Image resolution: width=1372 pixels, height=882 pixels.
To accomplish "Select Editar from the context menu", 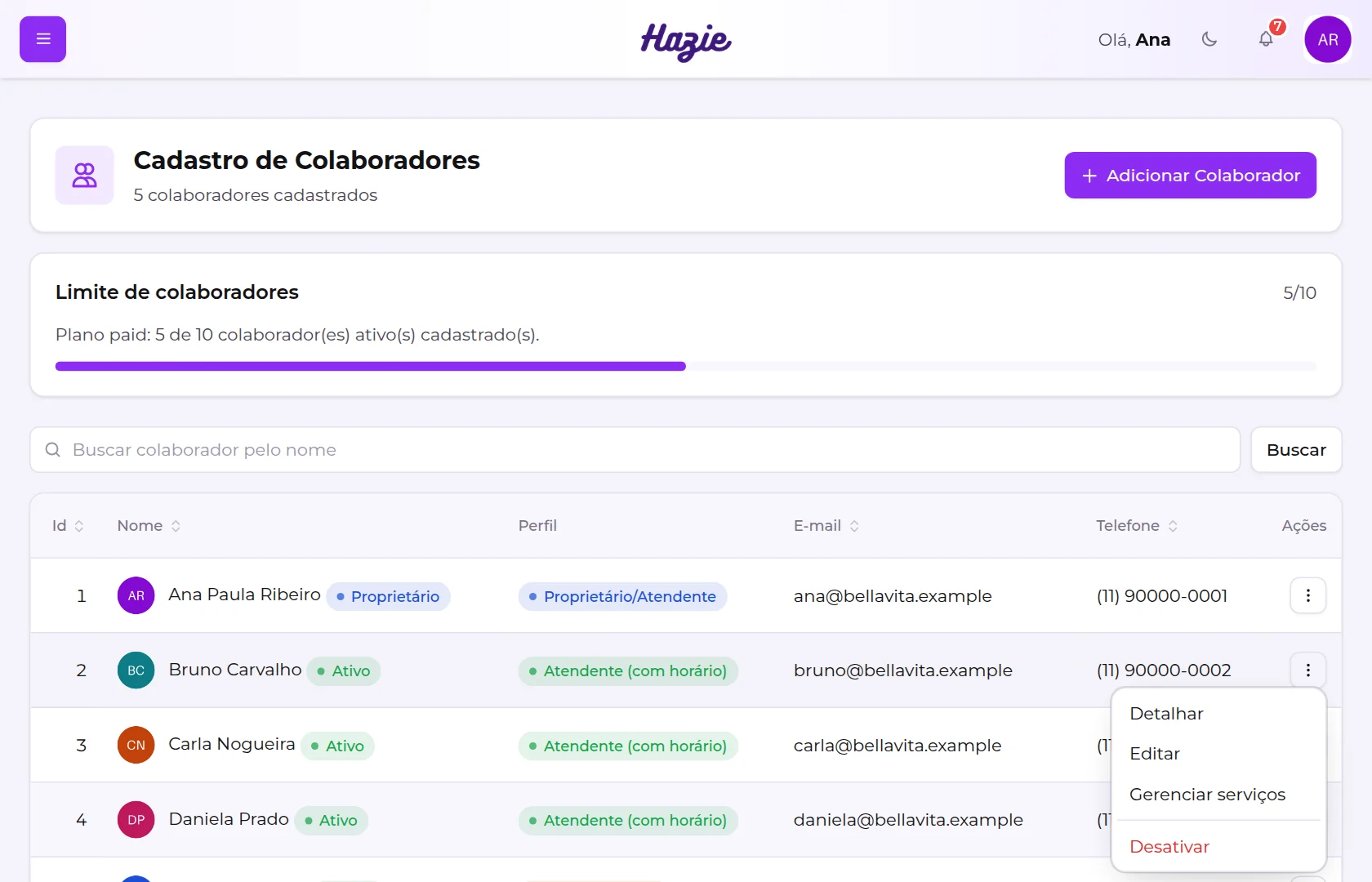I will tap(1218, 754).
